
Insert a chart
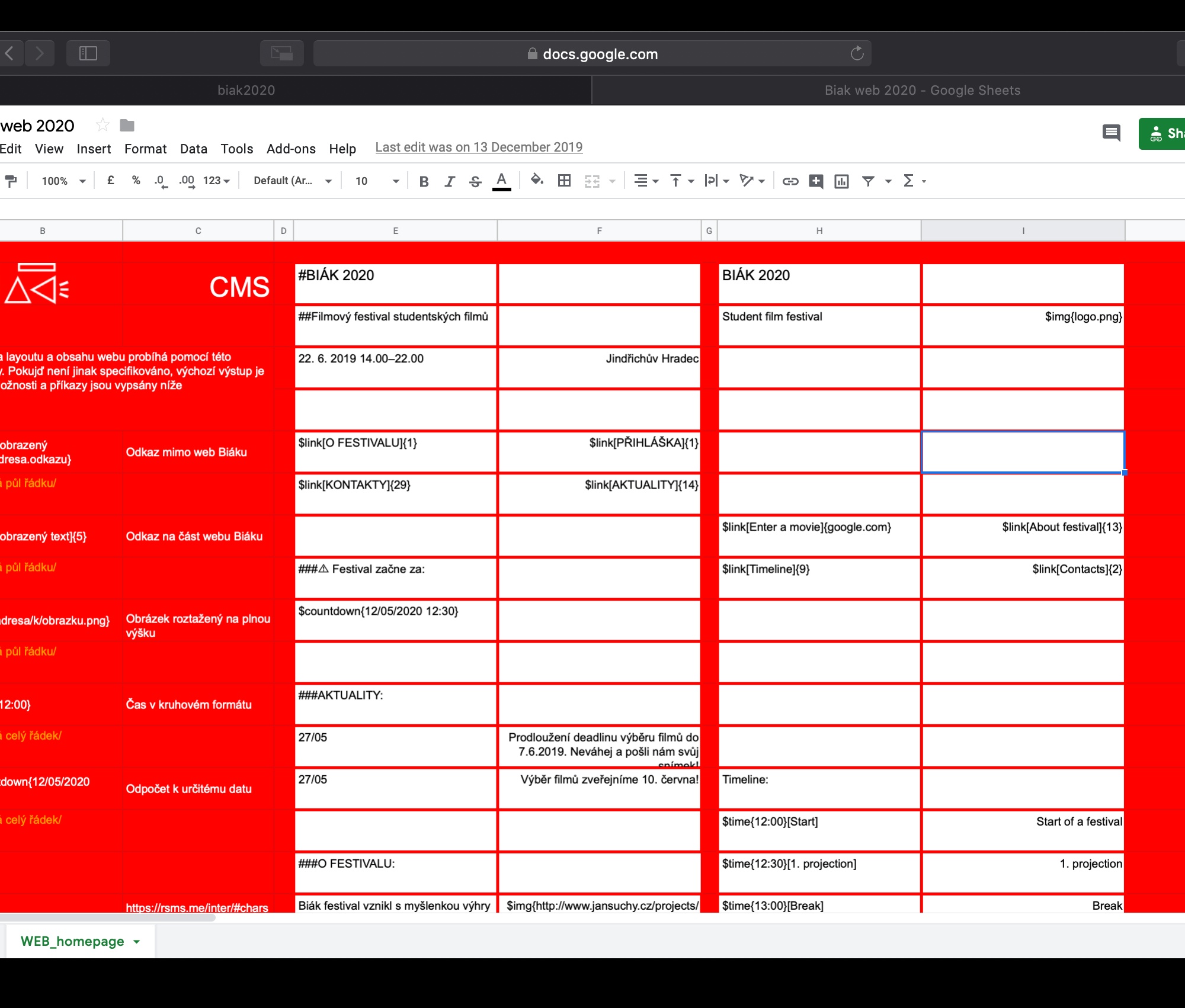[x=841, y=181]
